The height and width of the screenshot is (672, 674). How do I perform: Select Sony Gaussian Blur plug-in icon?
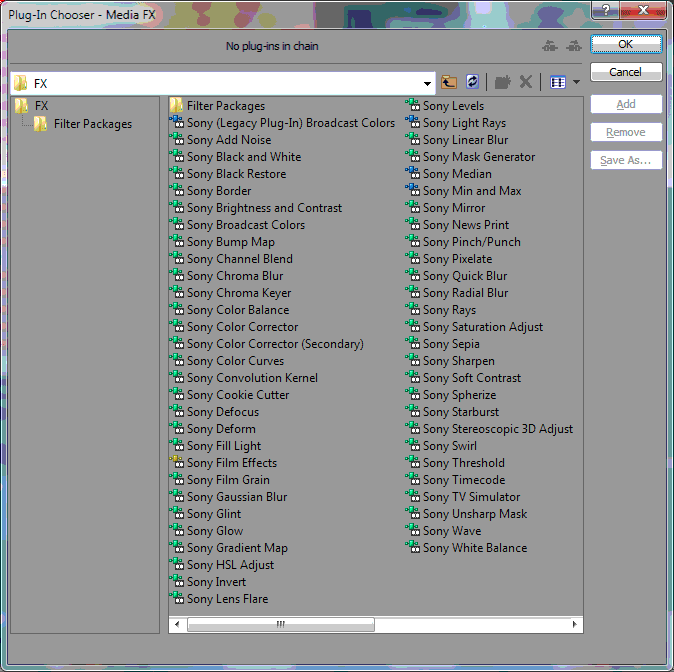point(176,497)
